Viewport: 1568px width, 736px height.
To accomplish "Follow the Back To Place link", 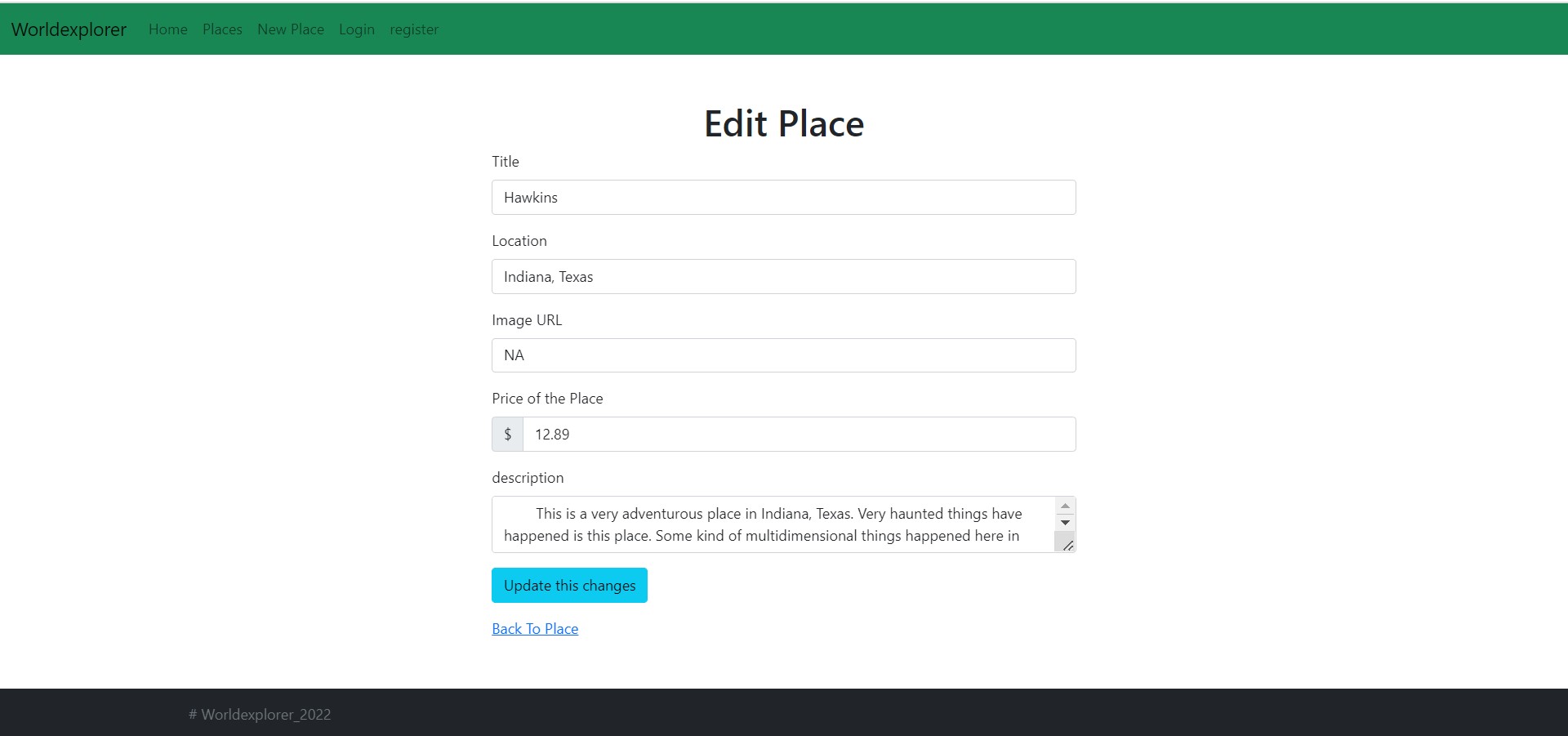I will (x=534, y=628).
